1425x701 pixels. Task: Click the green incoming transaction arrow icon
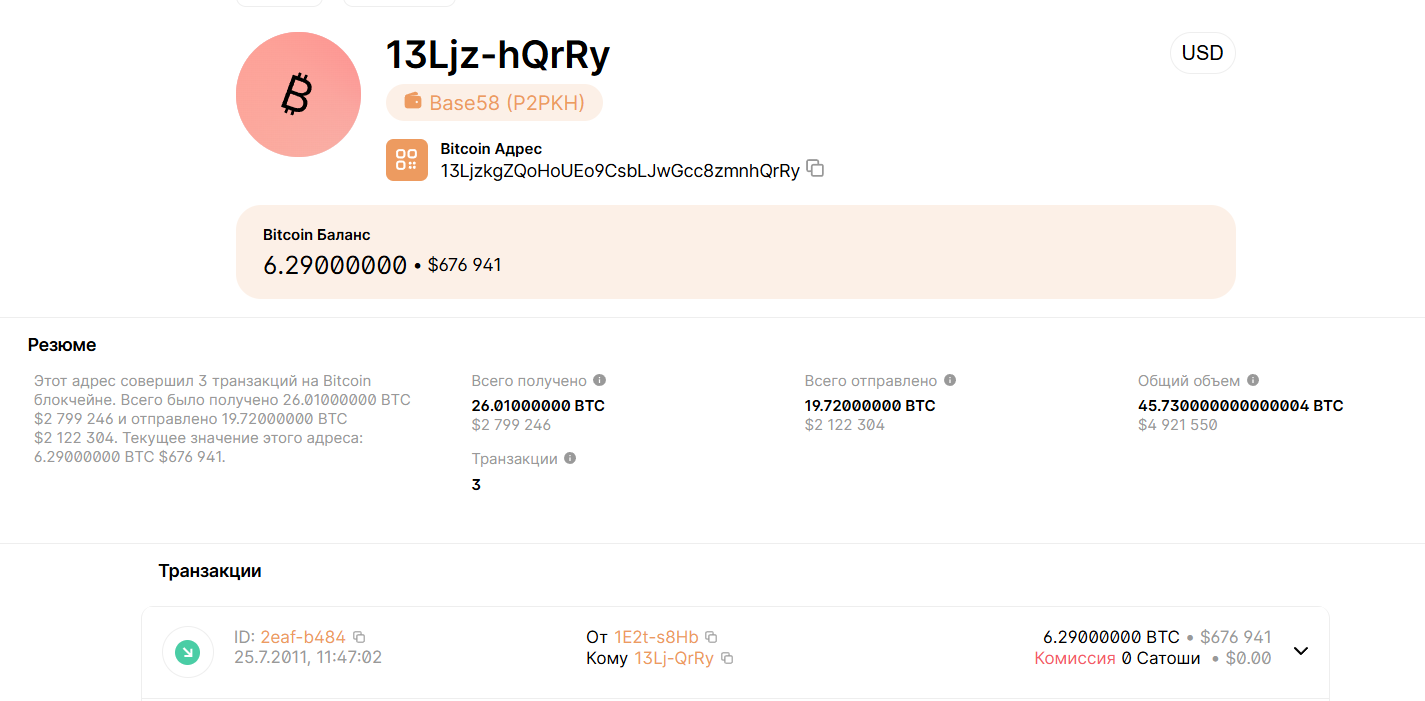[187, 652]
